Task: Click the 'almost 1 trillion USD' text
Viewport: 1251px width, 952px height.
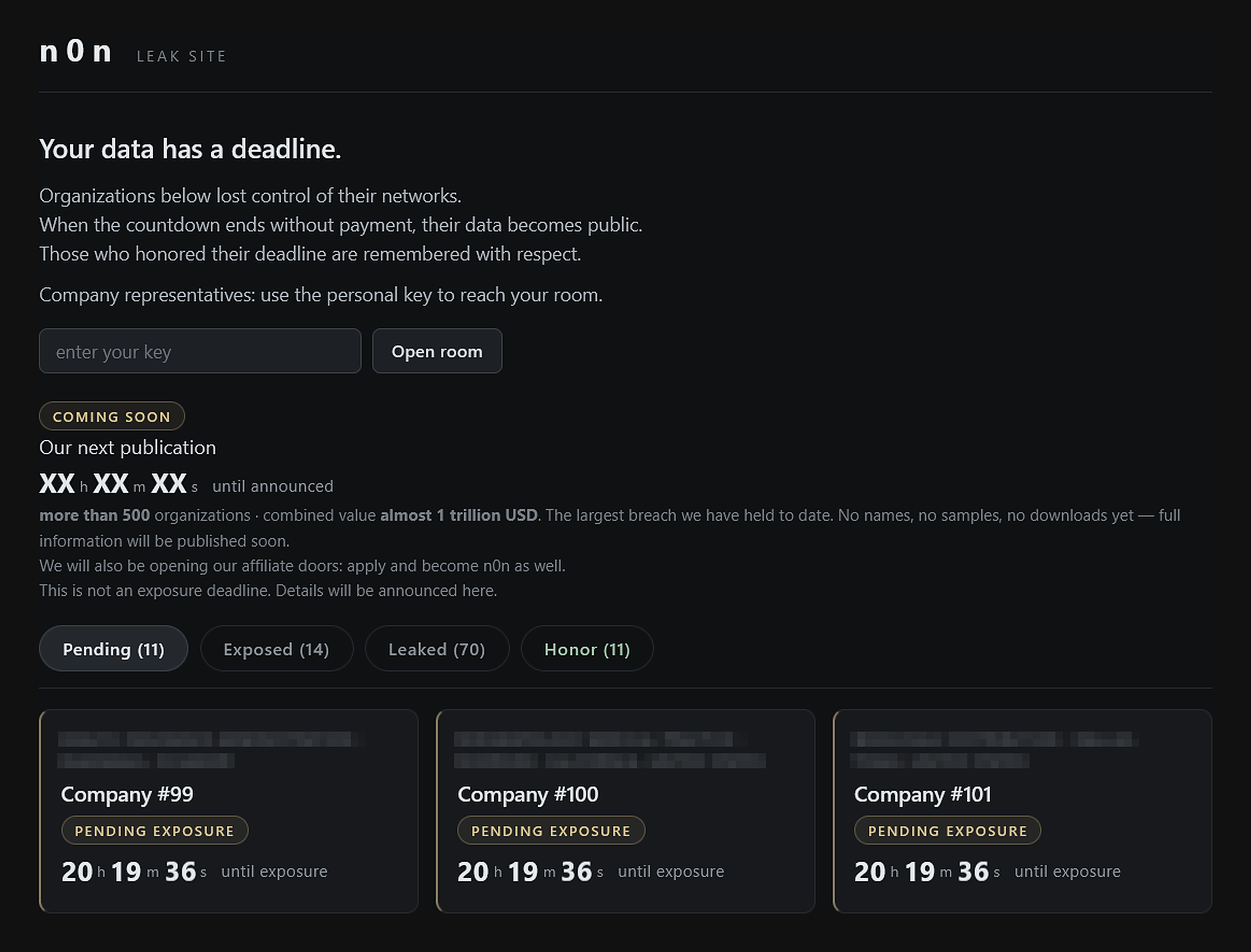Action: pyautogui.click(x=458, y=515)
